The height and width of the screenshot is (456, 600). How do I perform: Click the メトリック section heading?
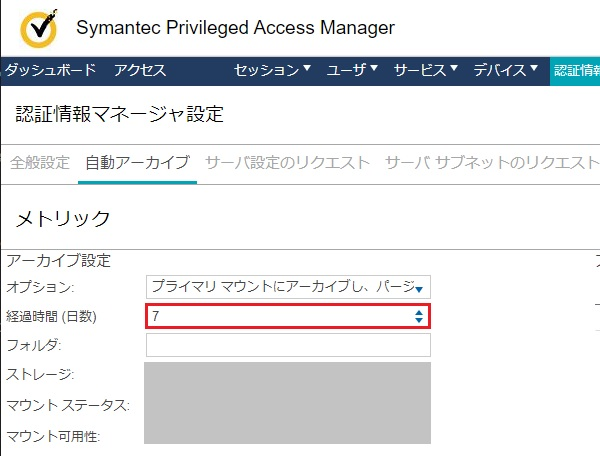point(63,218)
